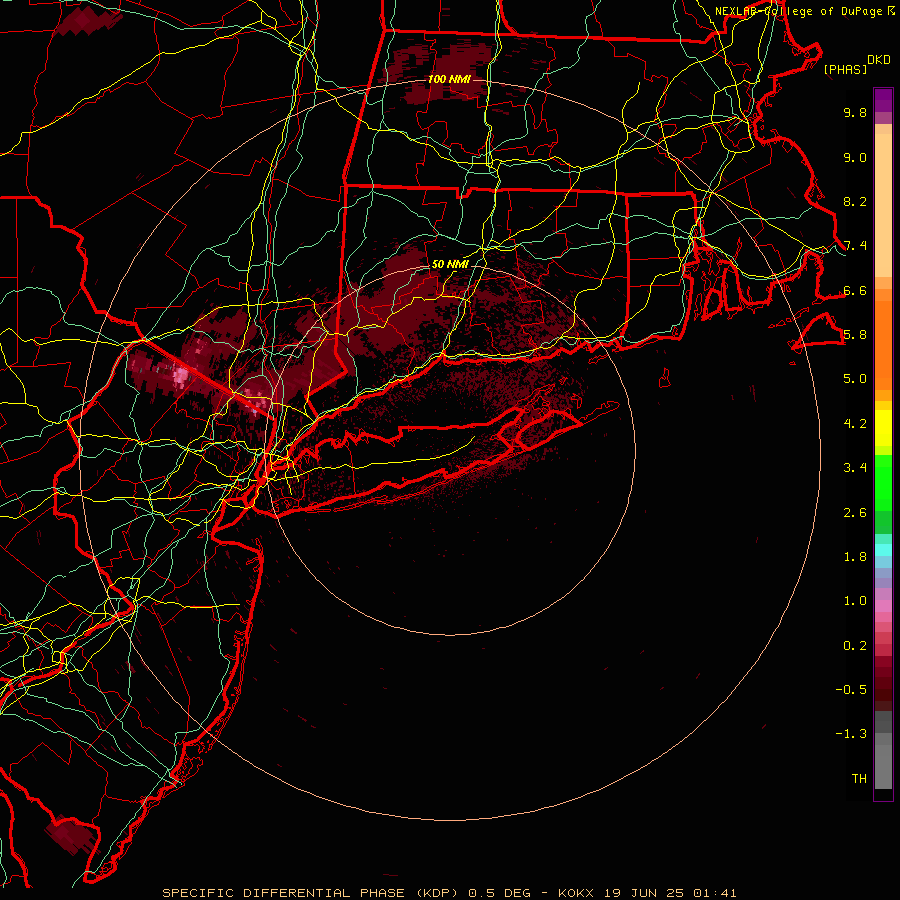Image resolution: width=900 pixels, height=900 pixels.
Task: Click the NEXLAB-College of DuPage credit text
Action: [x=805, y=11]
